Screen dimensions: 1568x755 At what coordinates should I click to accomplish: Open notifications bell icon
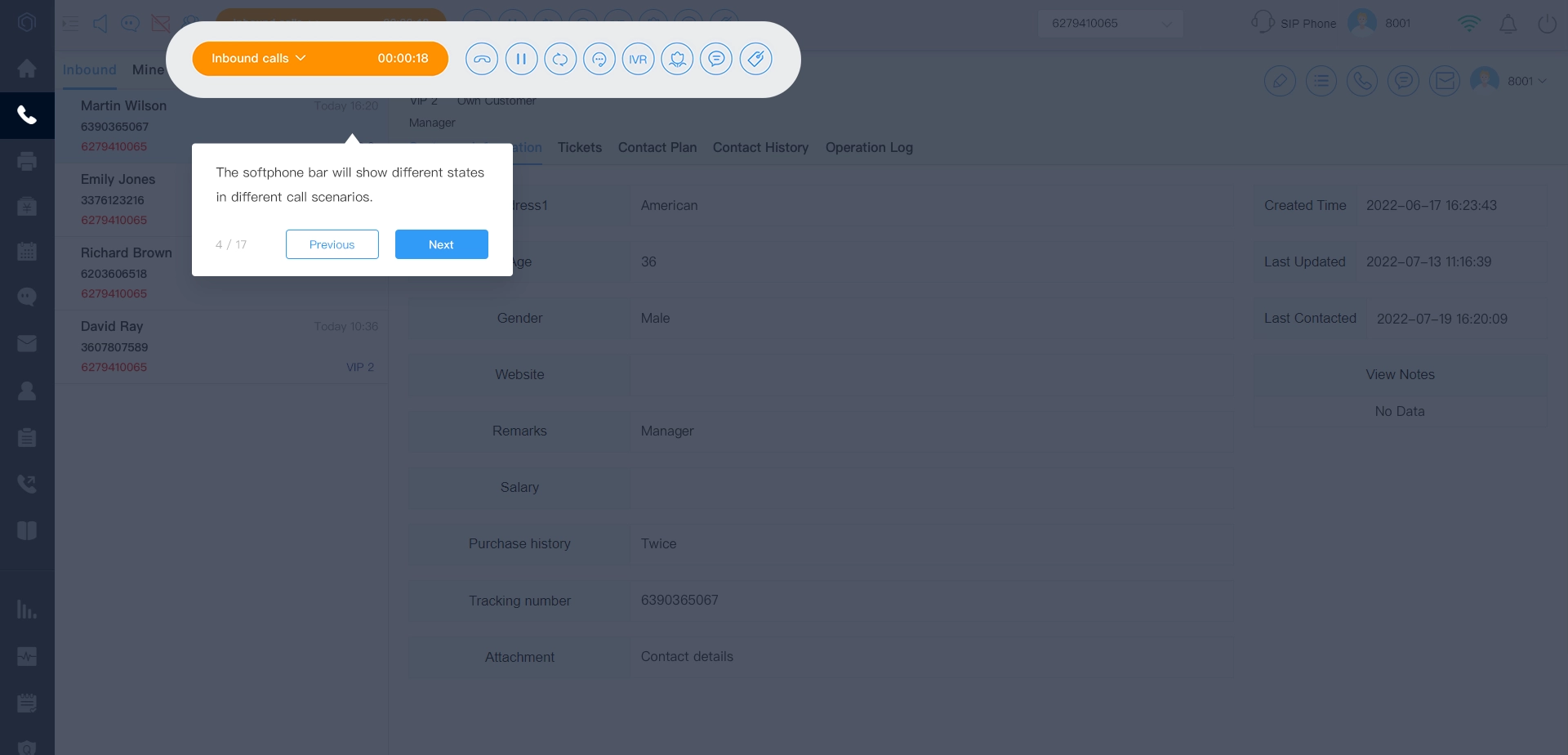tap(1508, 24)
